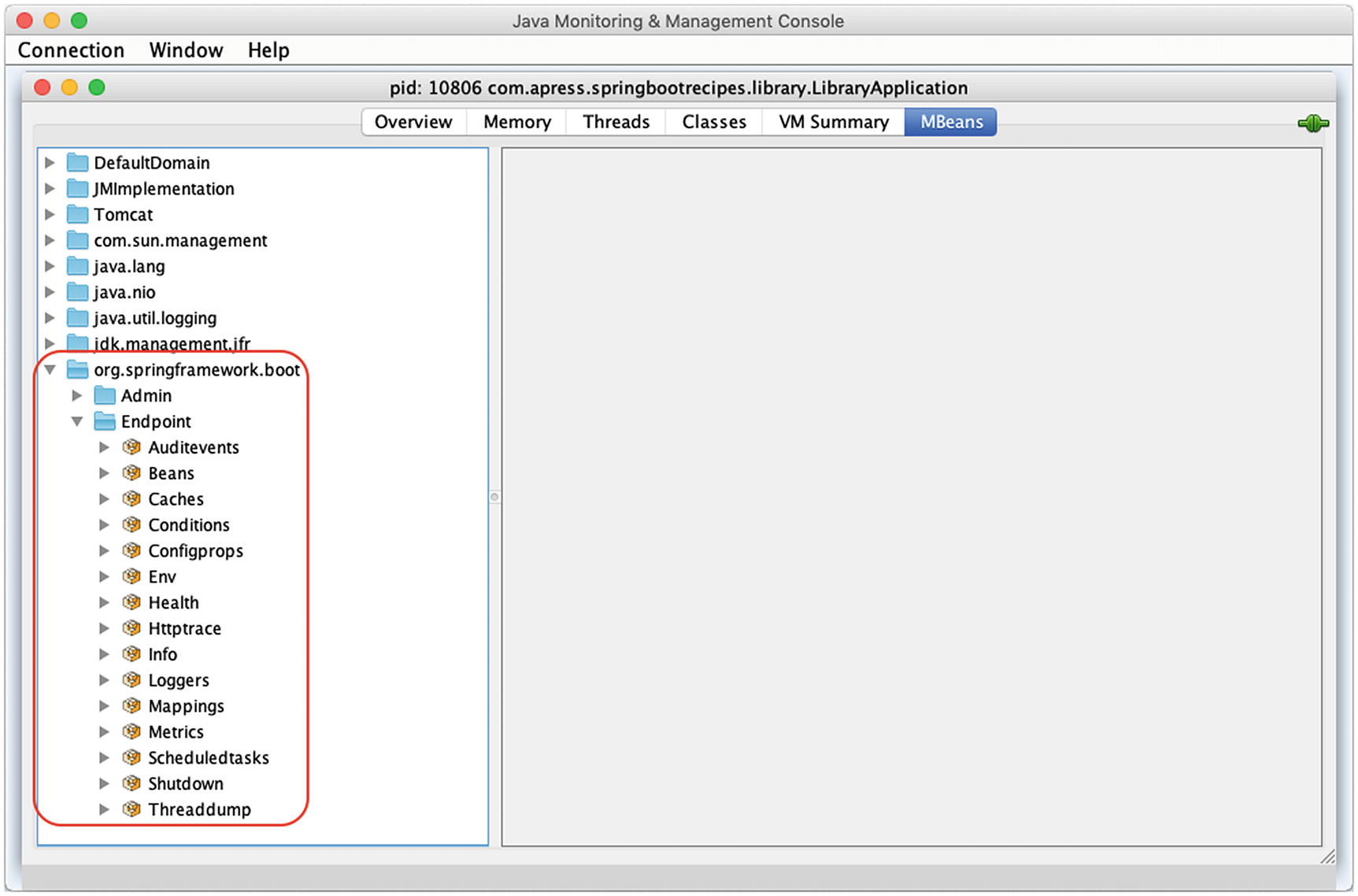This screenshot has width=1358, height=896.
Task: Expand the Threaddump endpoint node
Action: click(x=104, y=809)
